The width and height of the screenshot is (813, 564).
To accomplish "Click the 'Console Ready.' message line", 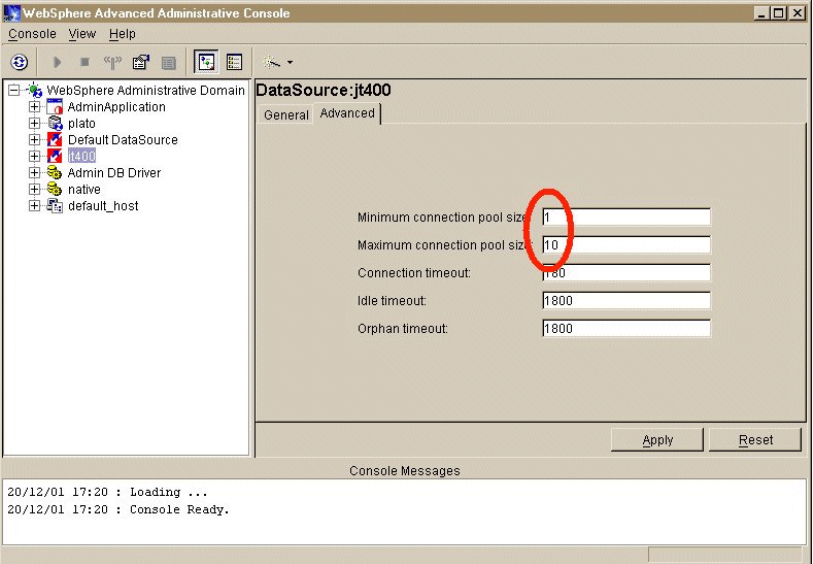I will point(118,510).
